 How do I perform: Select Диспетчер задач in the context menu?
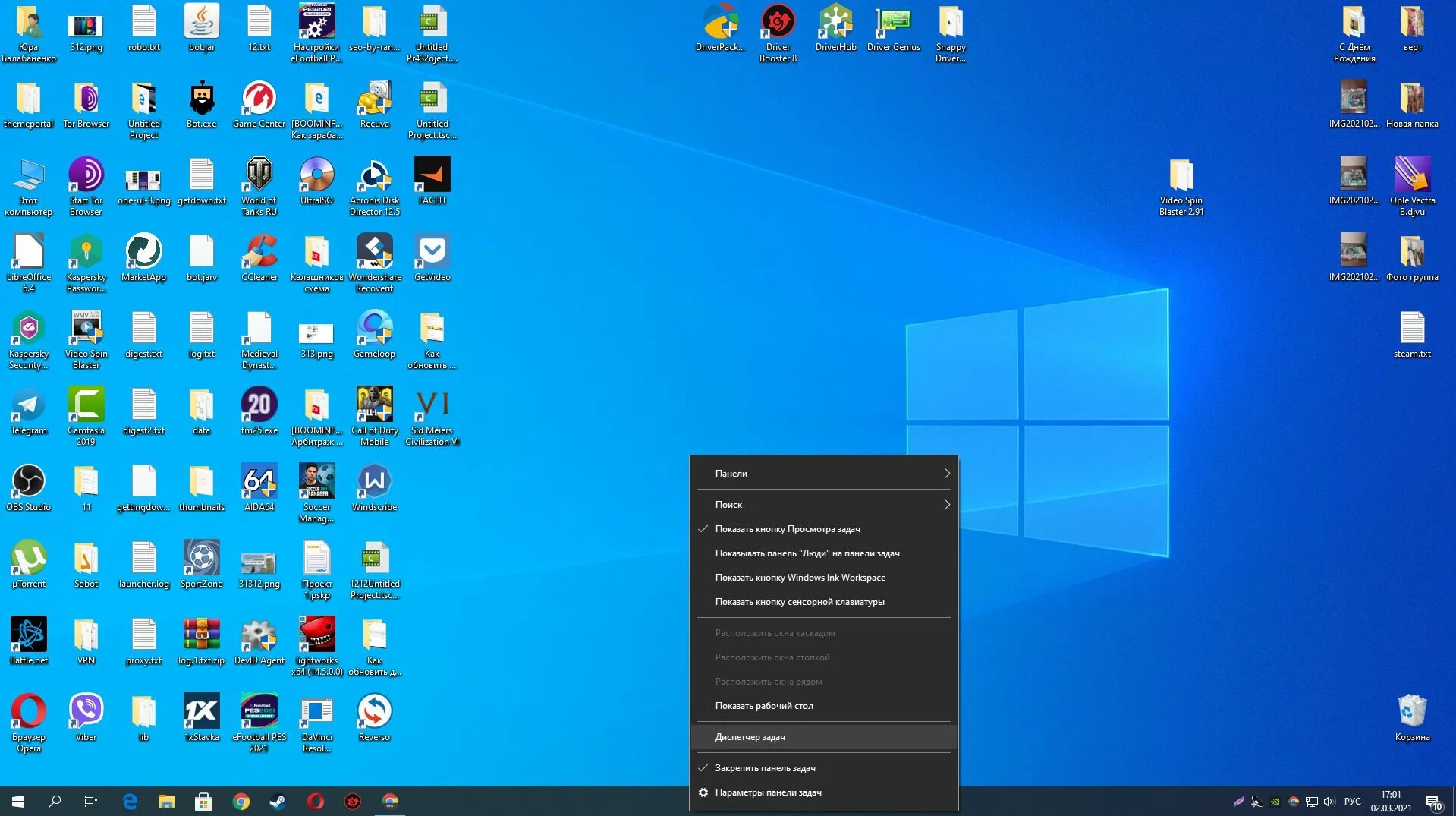824,737
